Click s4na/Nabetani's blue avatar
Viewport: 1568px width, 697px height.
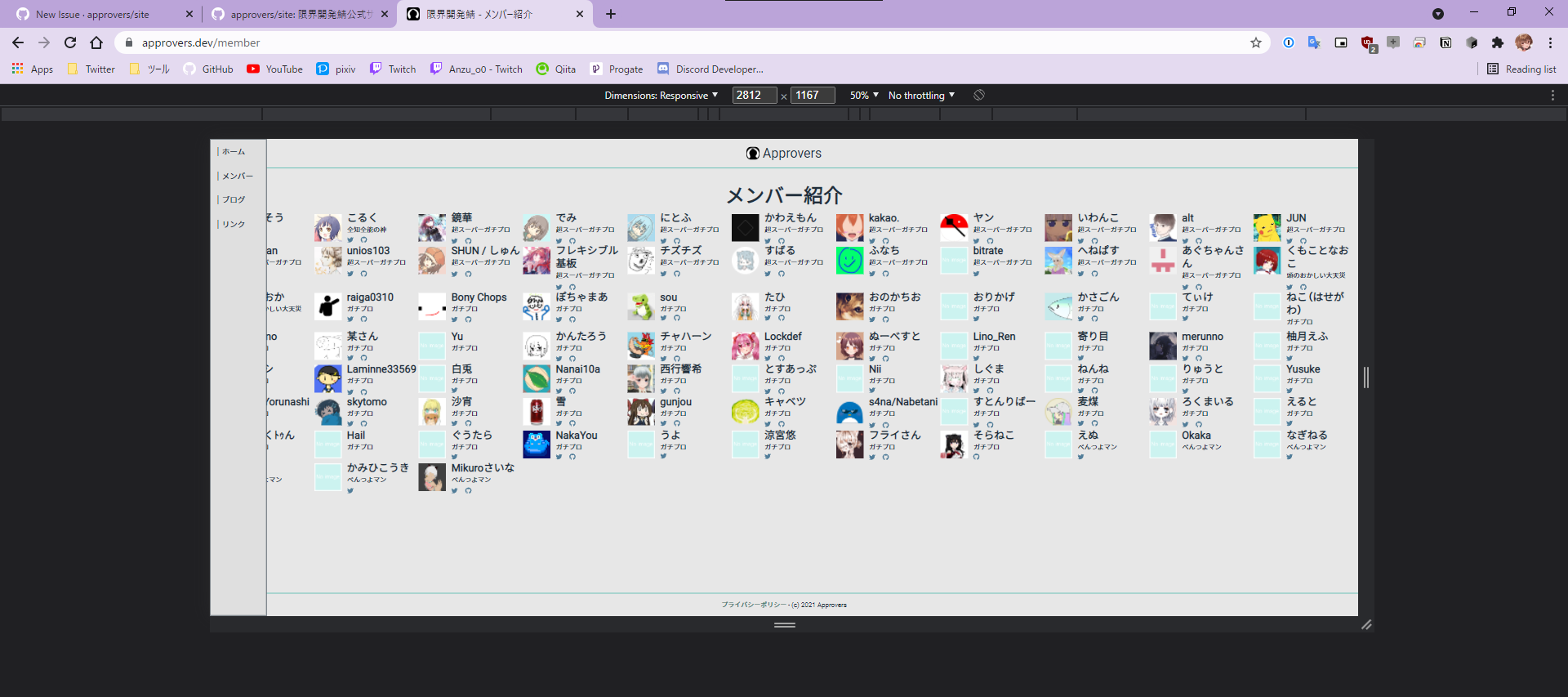(849, 412)
